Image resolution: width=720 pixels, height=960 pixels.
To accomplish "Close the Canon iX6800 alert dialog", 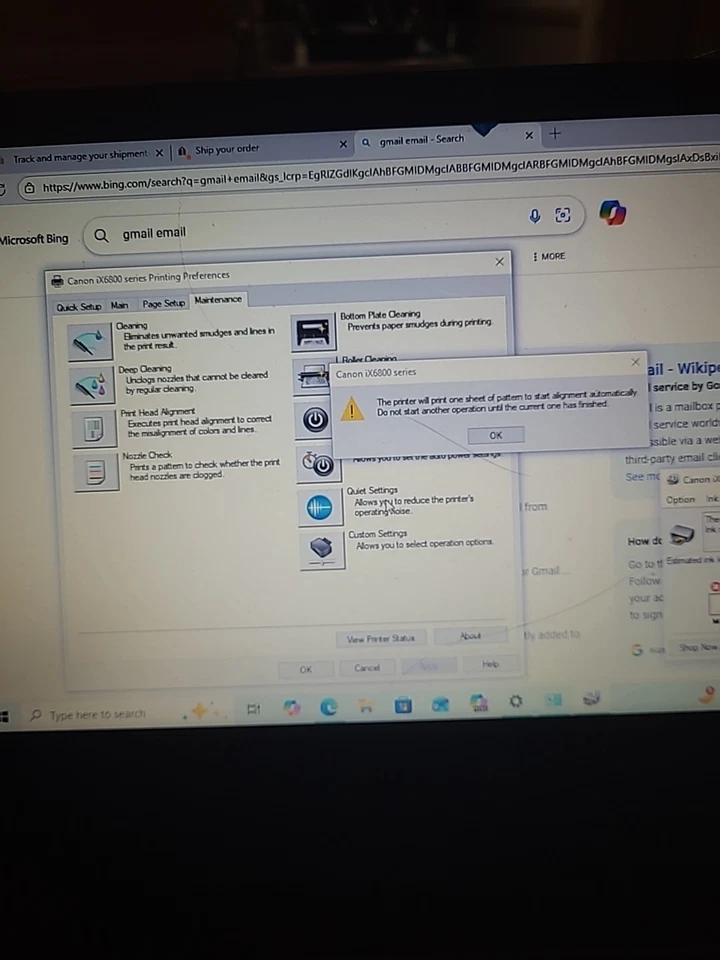I will click(x=635, y=362).
